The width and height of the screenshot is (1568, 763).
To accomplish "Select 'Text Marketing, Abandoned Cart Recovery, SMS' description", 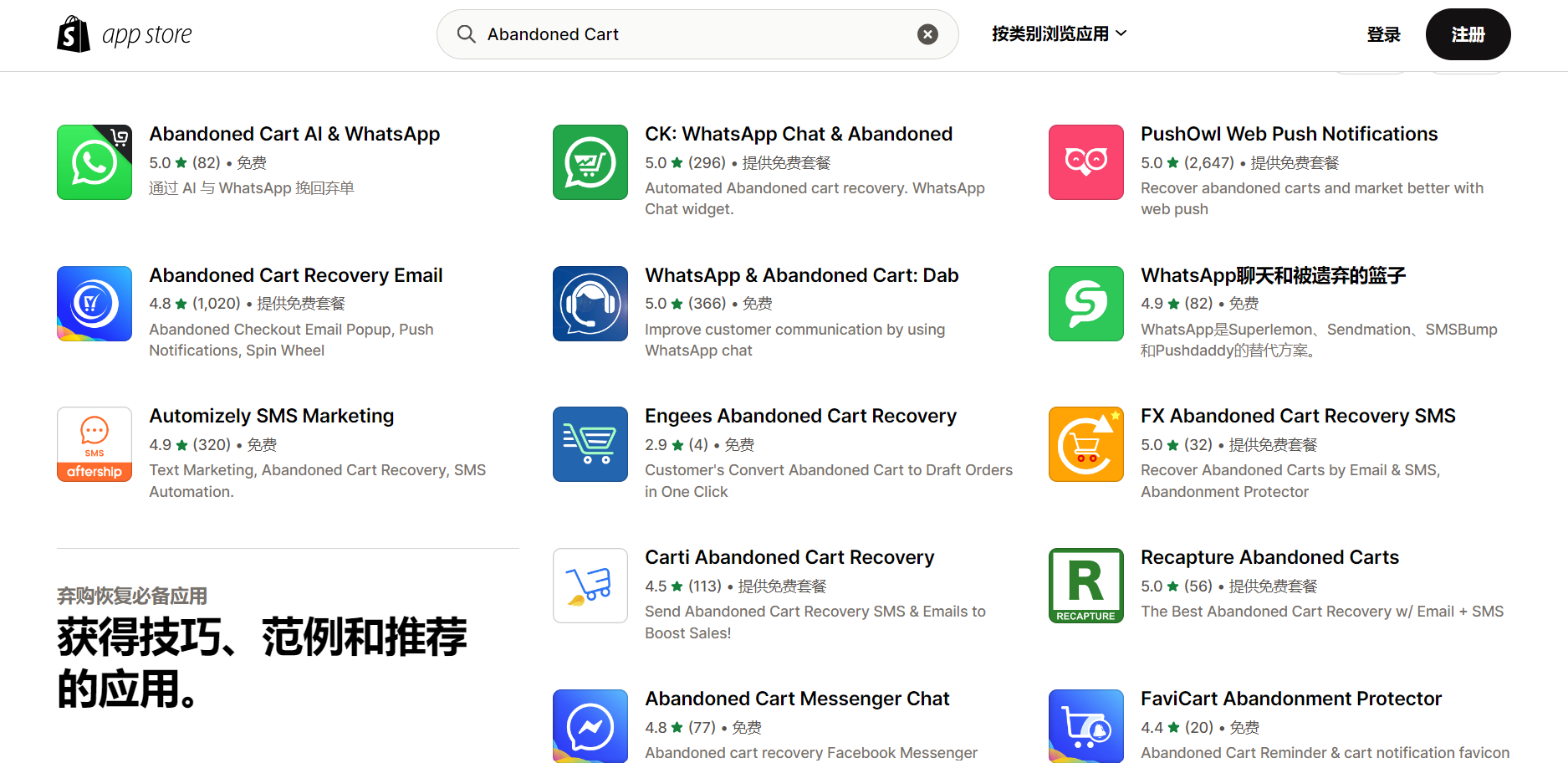I will coord(318,481).
